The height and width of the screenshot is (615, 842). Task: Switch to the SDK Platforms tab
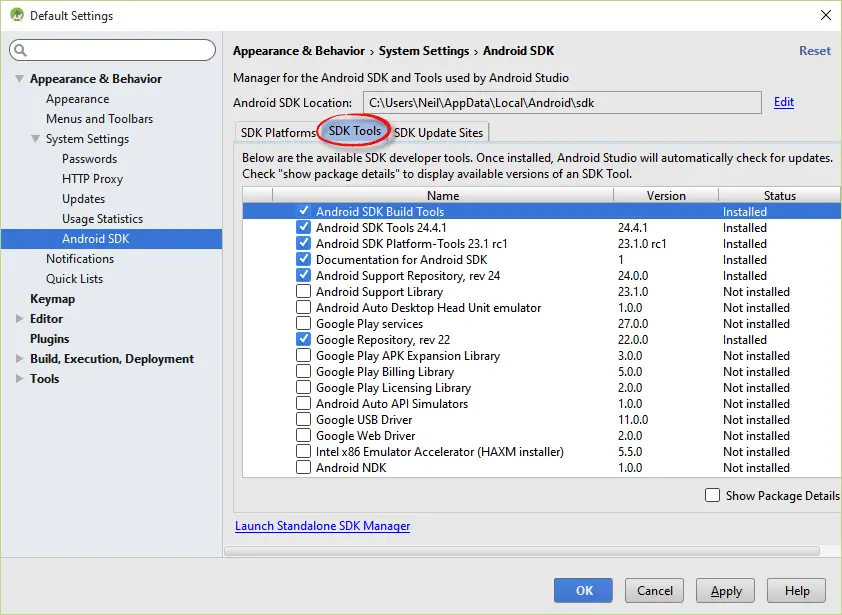[277, 133]
